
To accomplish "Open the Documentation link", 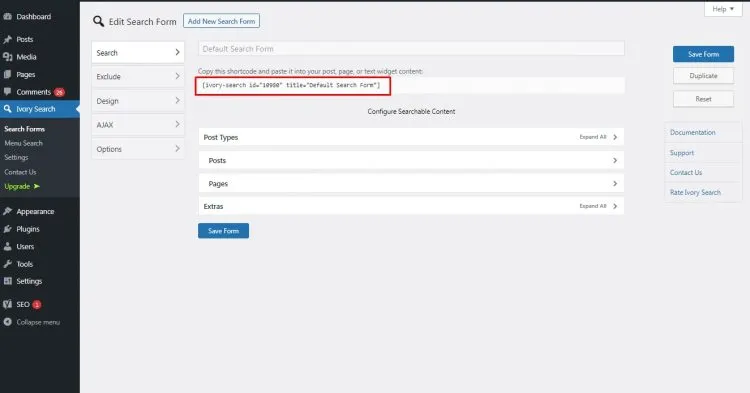I will coord(693,132).
